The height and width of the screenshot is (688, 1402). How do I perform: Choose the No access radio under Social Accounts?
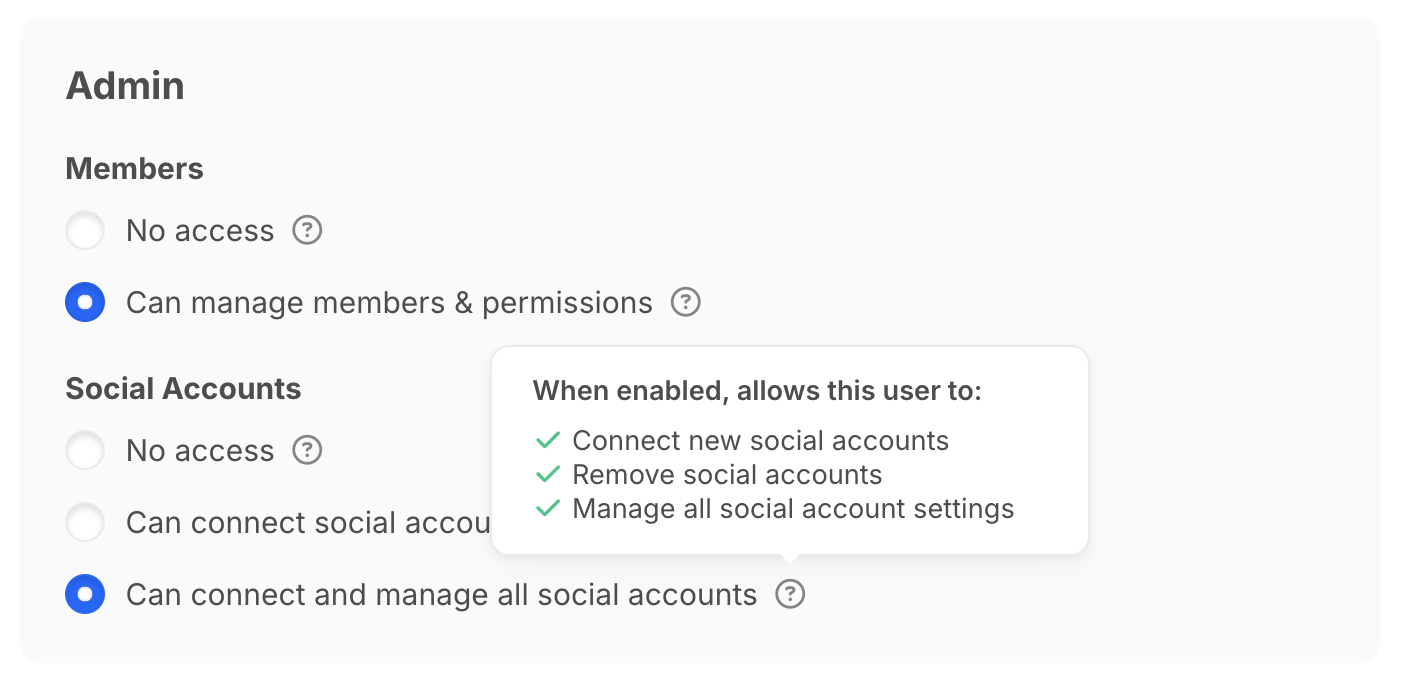[85, 451]
